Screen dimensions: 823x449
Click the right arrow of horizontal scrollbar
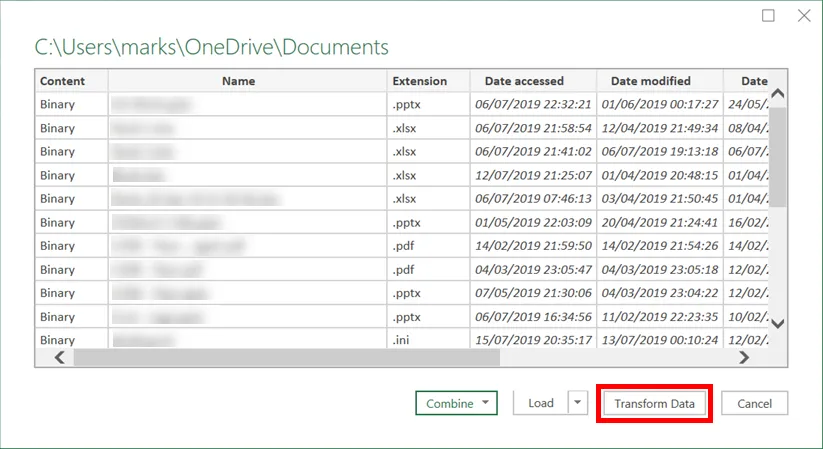[743, 357]
